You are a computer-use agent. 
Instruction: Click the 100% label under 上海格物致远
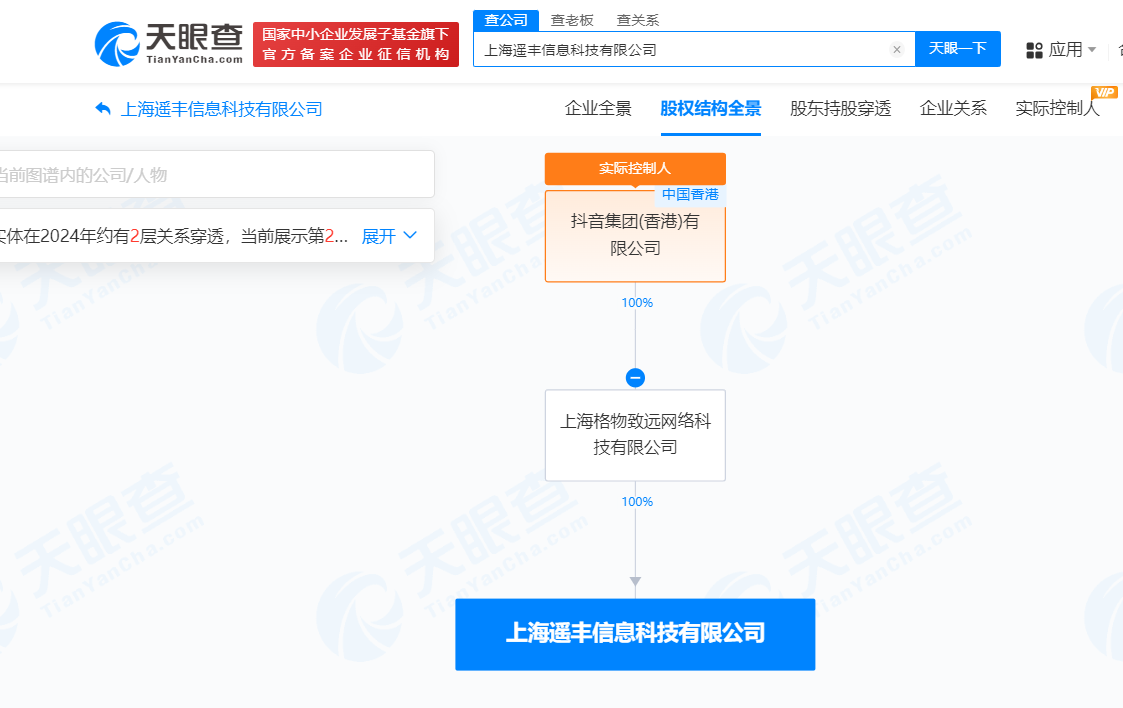(x=637, y=502)
